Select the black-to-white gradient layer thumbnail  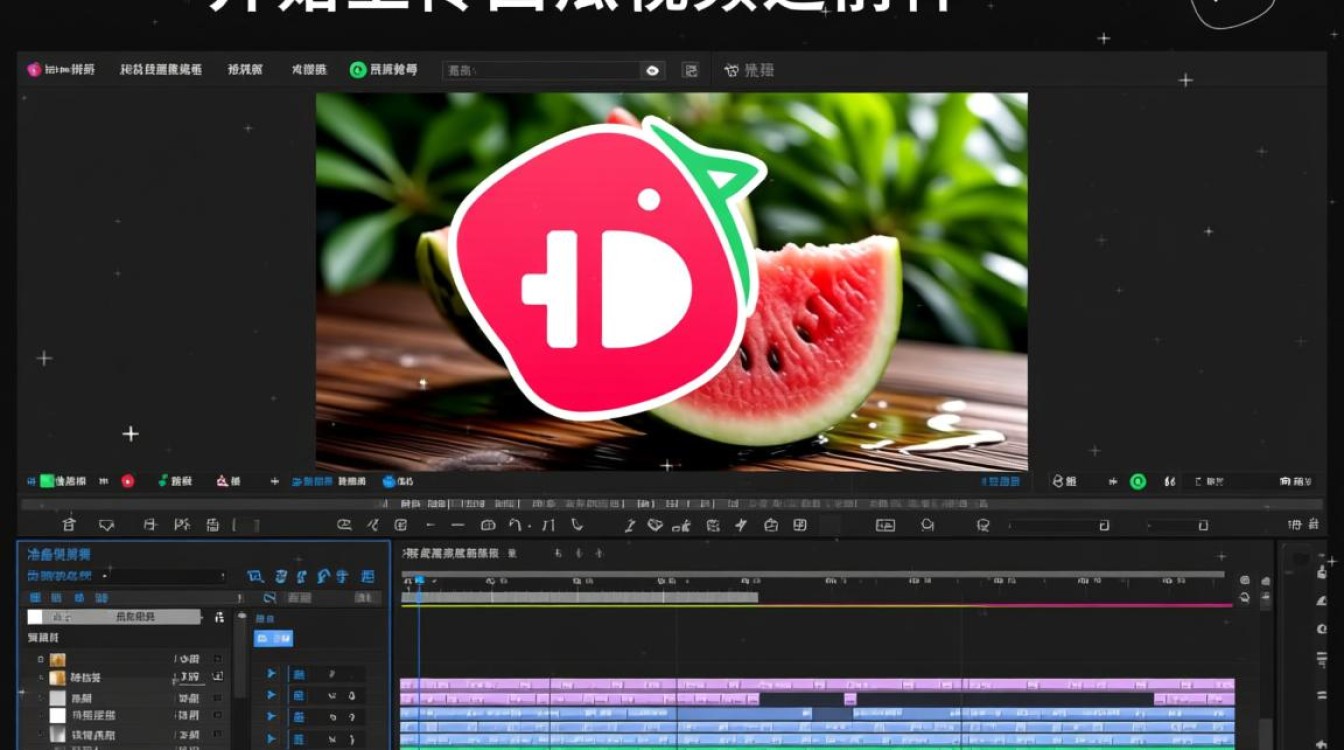tap(57, 736)
